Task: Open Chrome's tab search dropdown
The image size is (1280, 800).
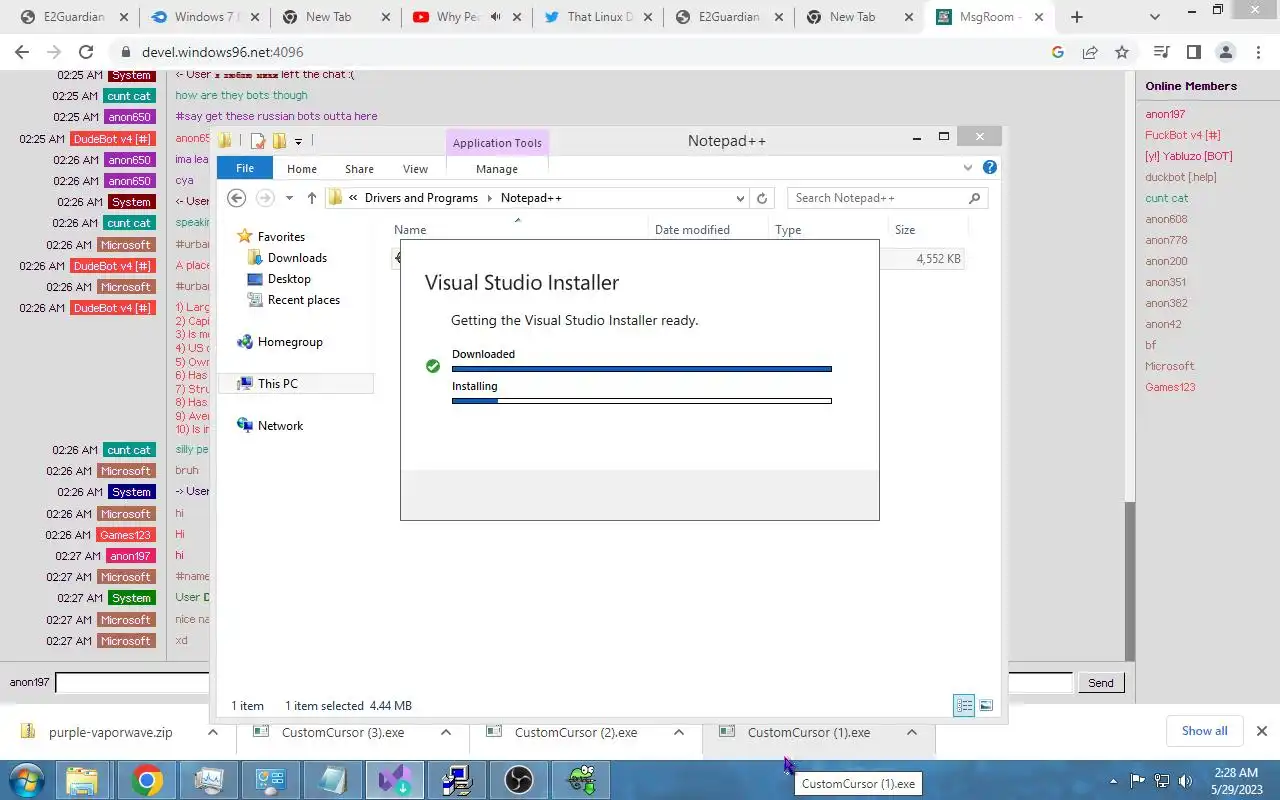Action: click(x=1155, y=17)
